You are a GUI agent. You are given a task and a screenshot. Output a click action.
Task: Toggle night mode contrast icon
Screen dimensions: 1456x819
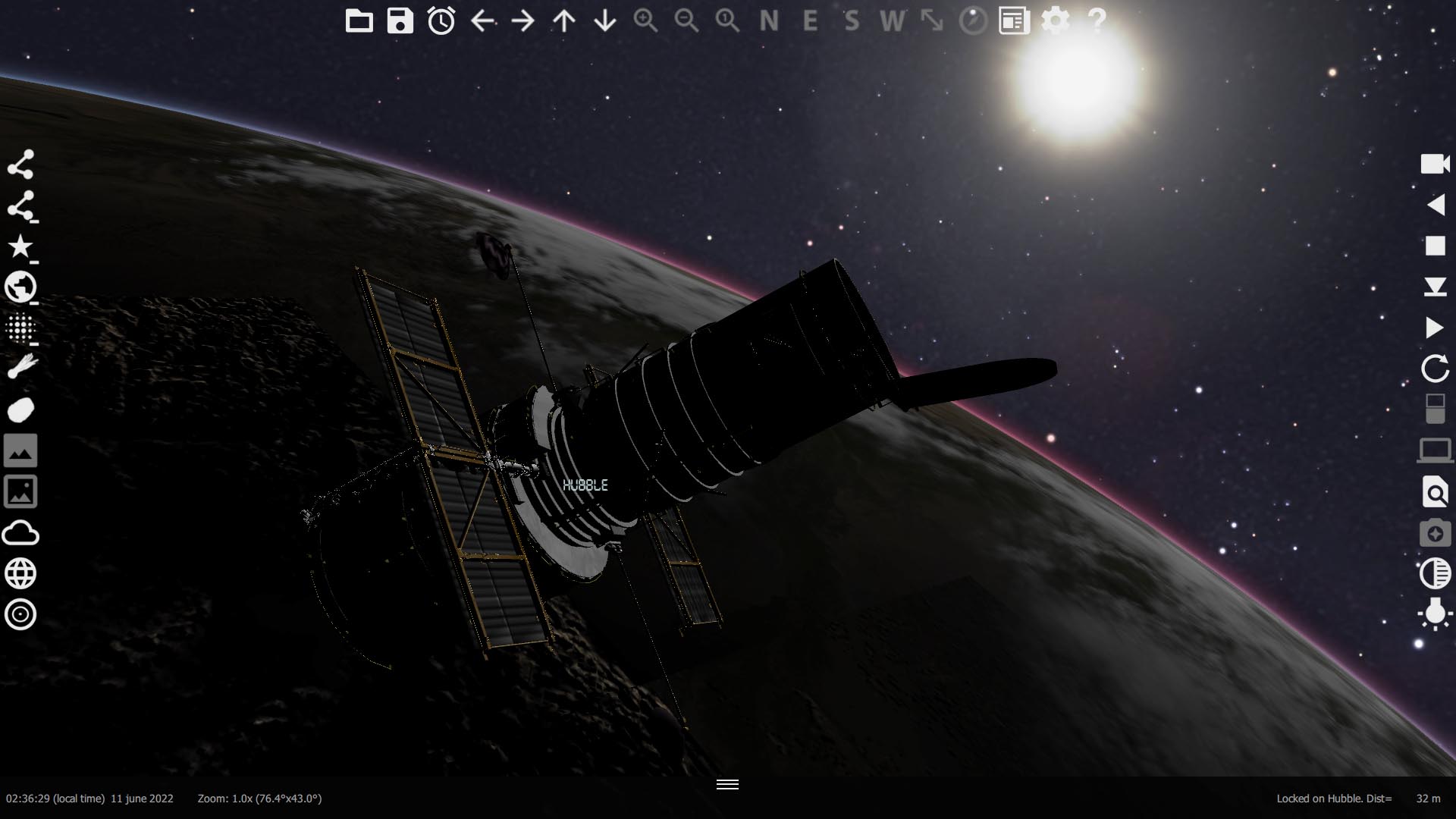(x=1436, y=574)
